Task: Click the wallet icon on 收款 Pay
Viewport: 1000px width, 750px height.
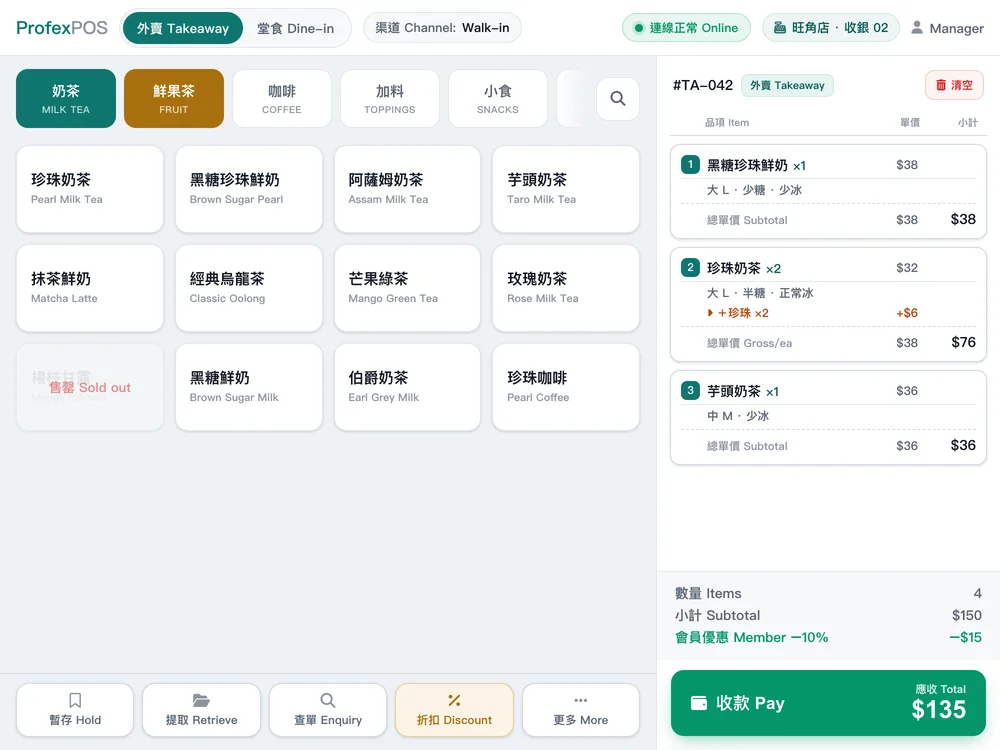Action: coord(699,703)
